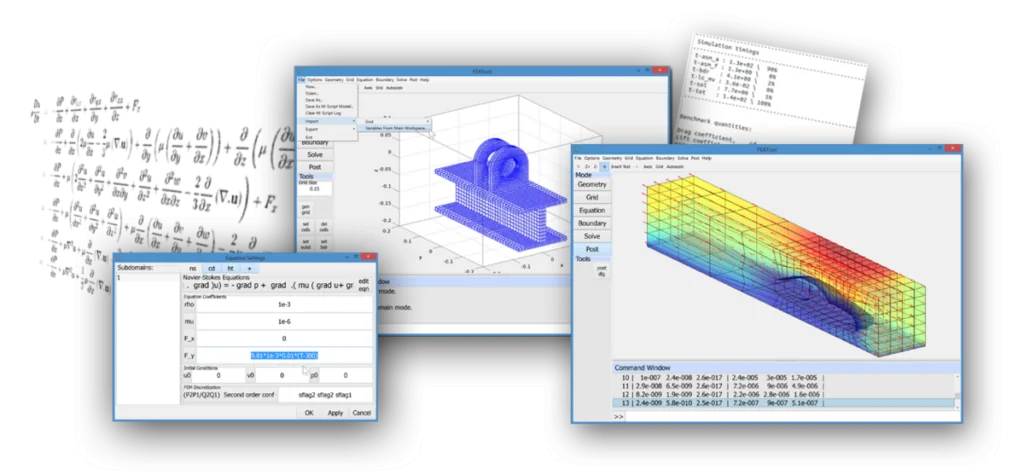
Task: Click the F_y coefficient input field
Action: pyautogui.click(x=284, y=355)
